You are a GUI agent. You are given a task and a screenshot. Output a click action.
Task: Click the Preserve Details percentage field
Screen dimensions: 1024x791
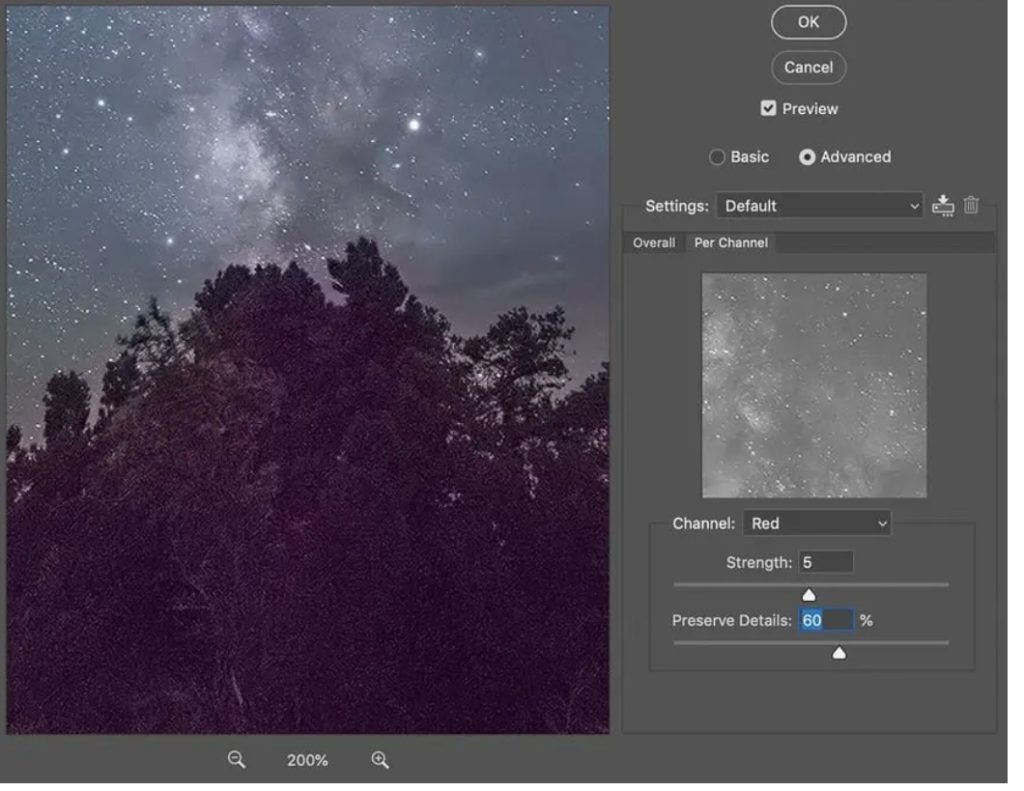click(825, 621)
